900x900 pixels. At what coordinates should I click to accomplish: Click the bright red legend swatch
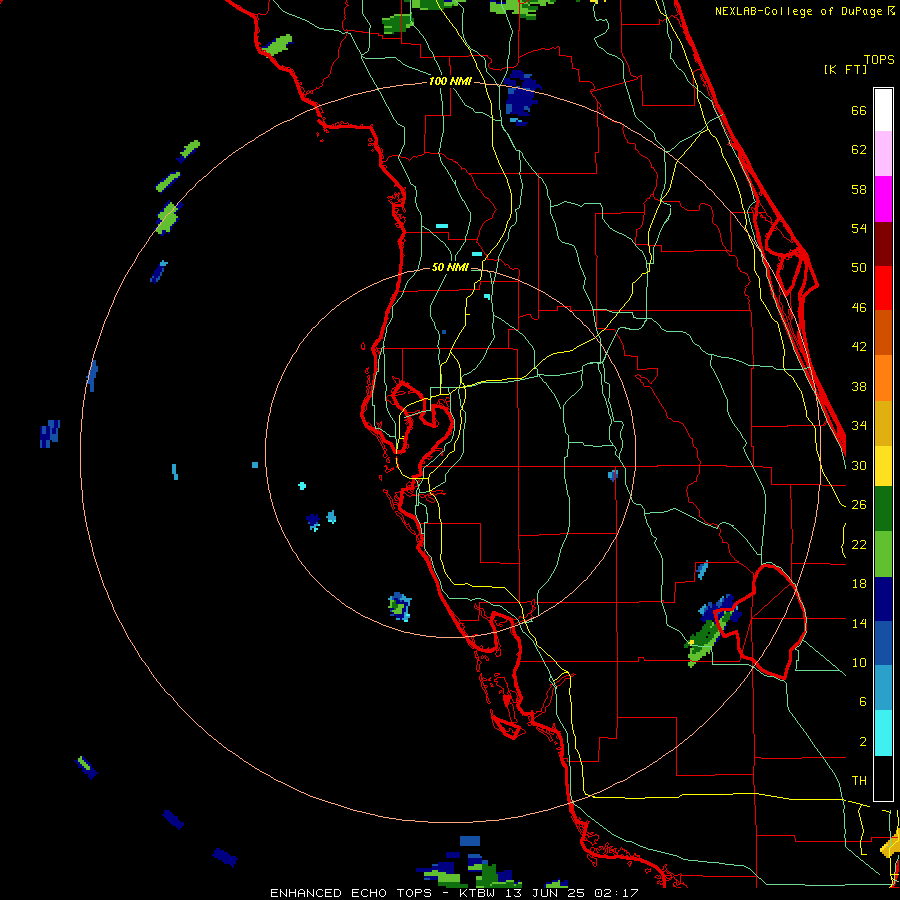point(883,288)
